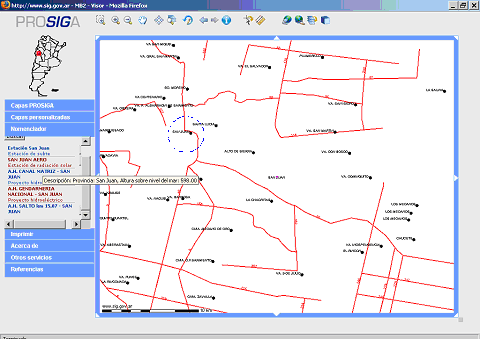Click the results list vertical scrollbar thumb
Viewport: 480px width, 360px height.
click(86, 183)
